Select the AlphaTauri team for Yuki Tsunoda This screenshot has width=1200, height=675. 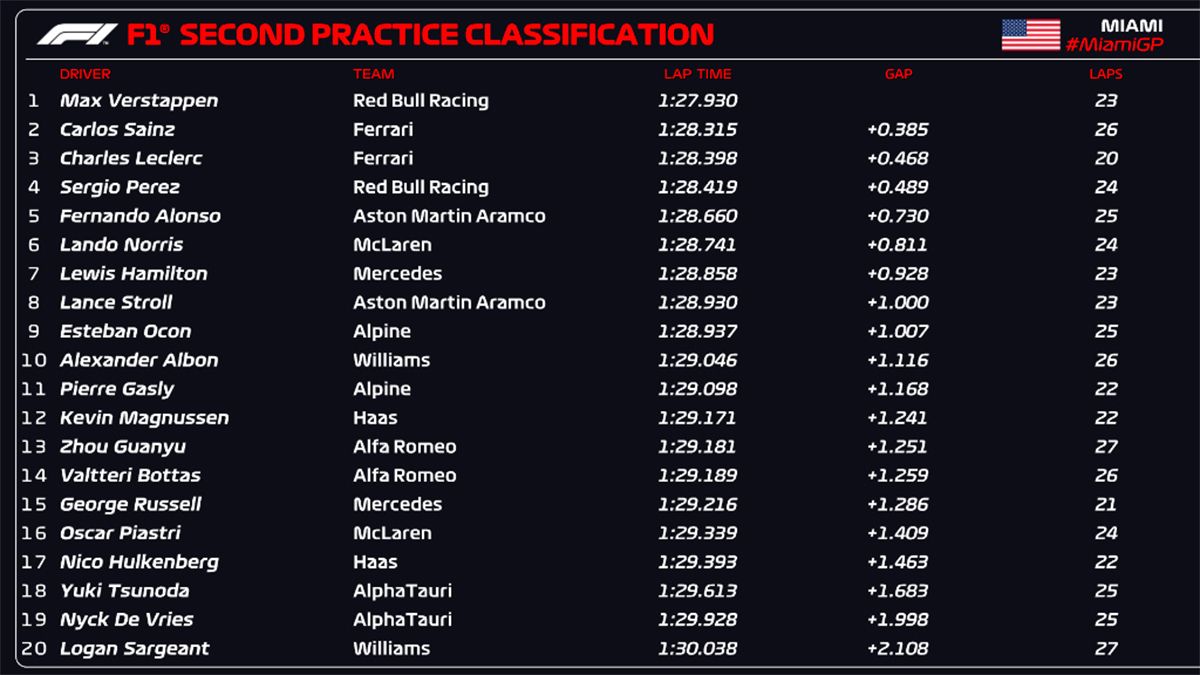(402, 591)
